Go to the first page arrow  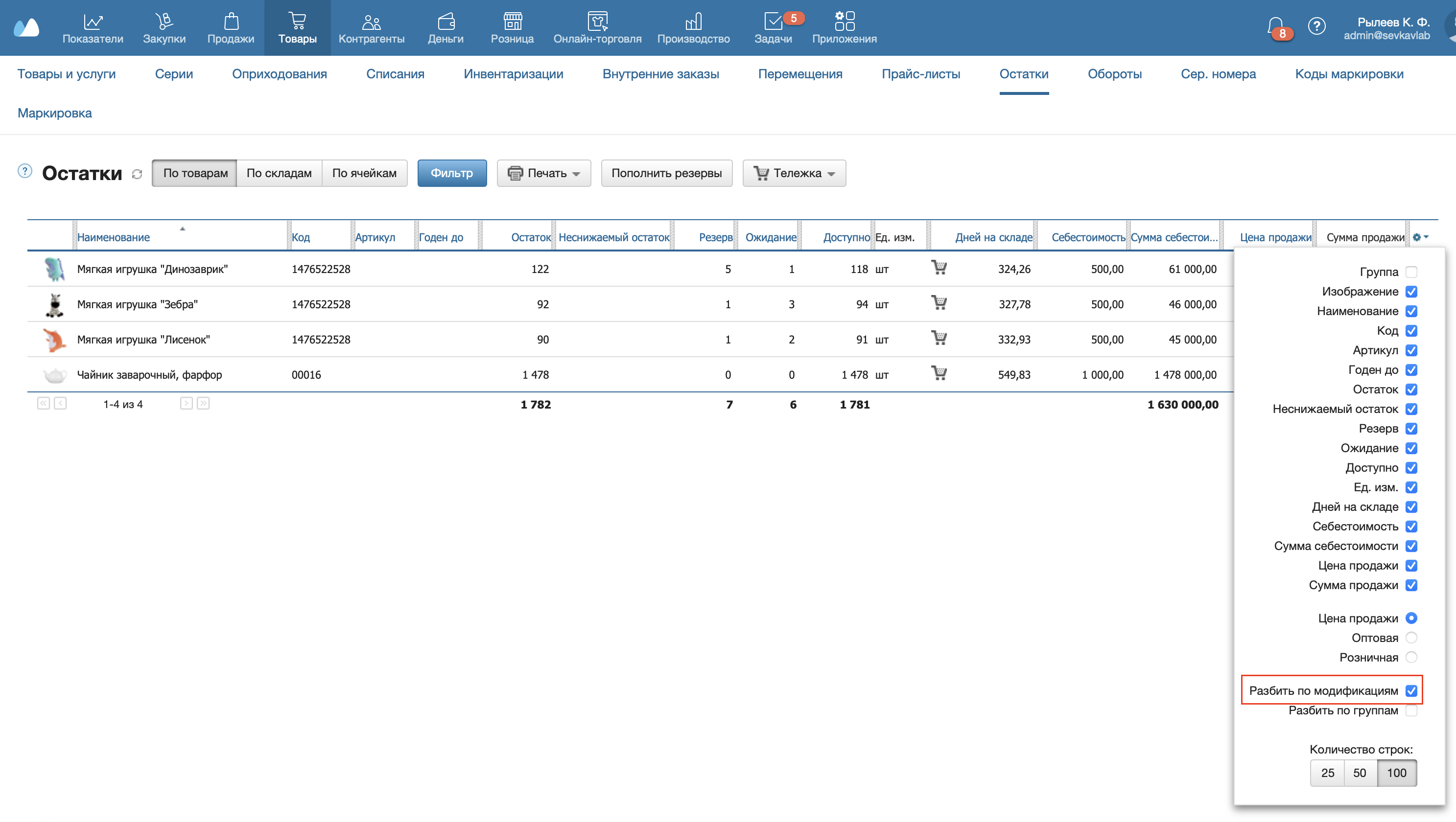pyautogui.click(x=44, y=403)
